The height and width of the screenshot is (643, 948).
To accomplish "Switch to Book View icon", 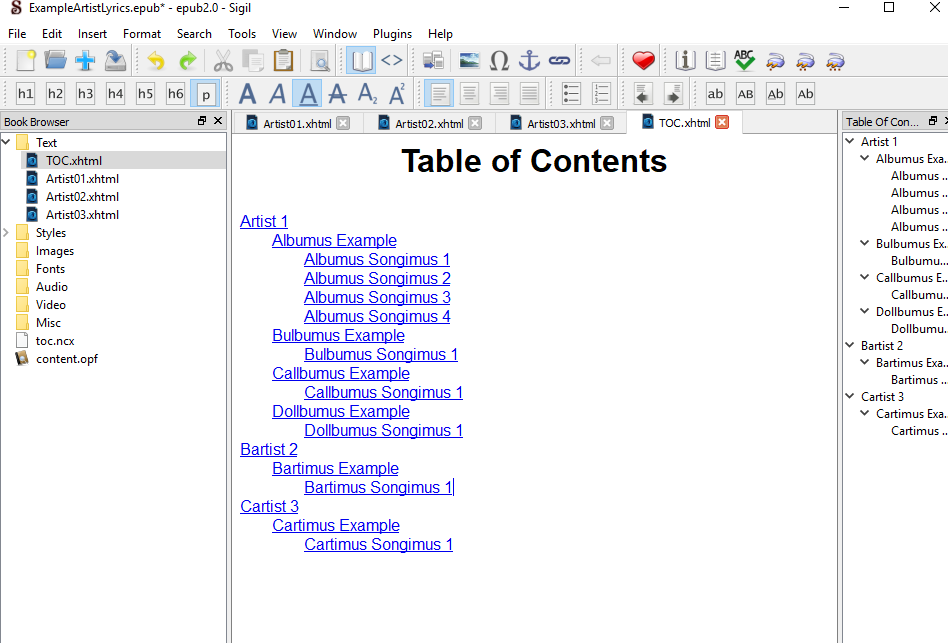I will 362,60.
